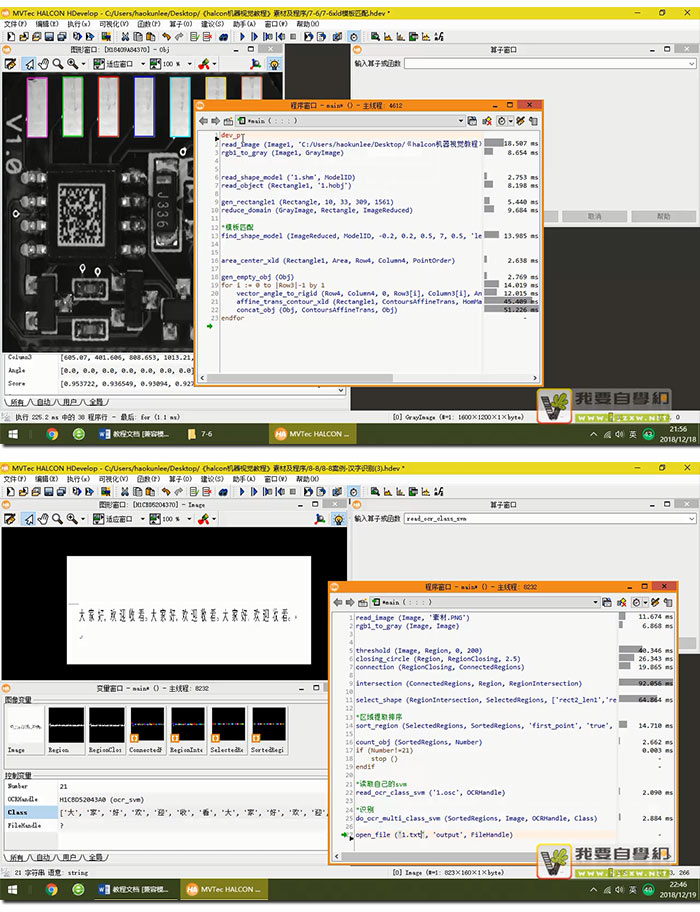
Task: Open the 窗口(W) menu in the 8-8 HDevelop window
Action: (276, 479)
